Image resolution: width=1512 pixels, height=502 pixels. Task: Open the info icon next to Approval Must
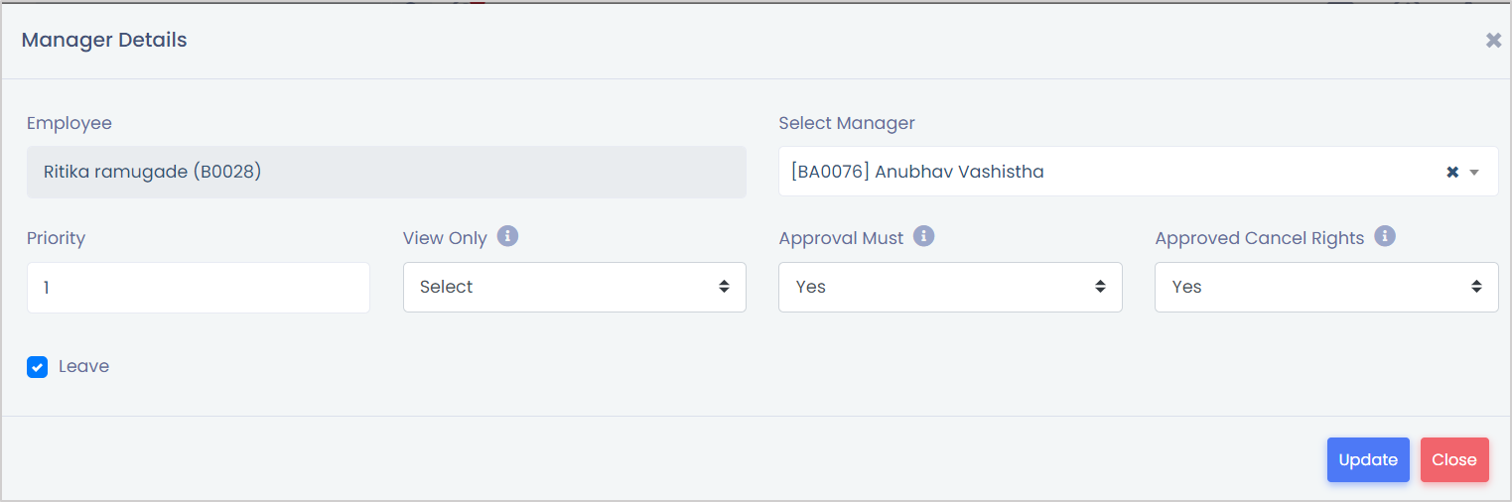[x=924, y=237]
